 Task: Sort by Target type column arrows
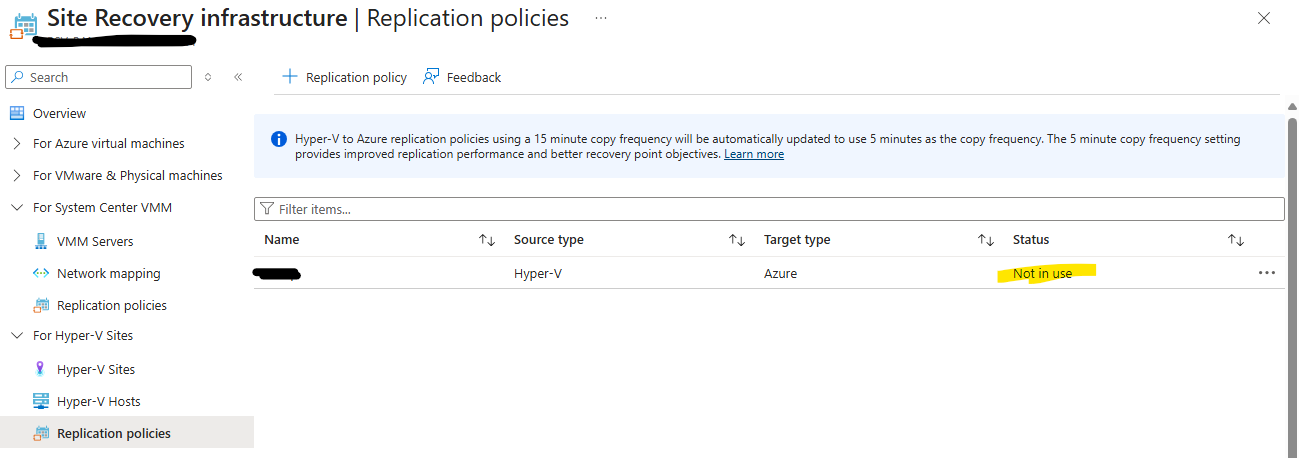click(986, 240)
